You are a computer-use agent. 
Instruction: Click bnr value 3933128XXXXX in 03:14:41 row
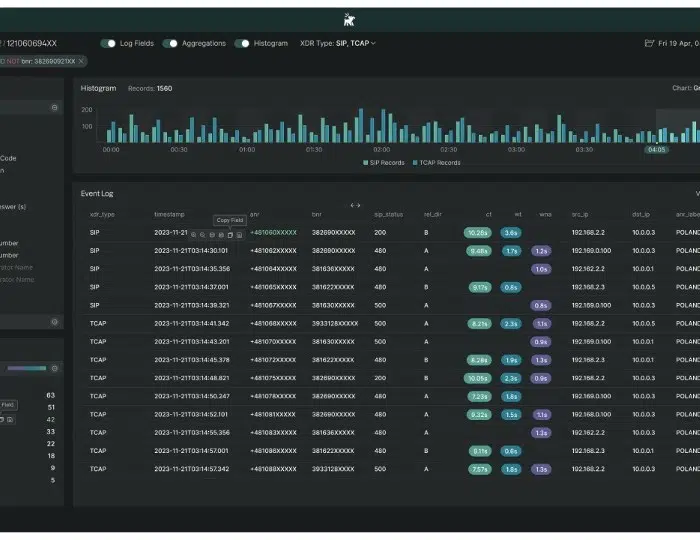click(335, 324)
